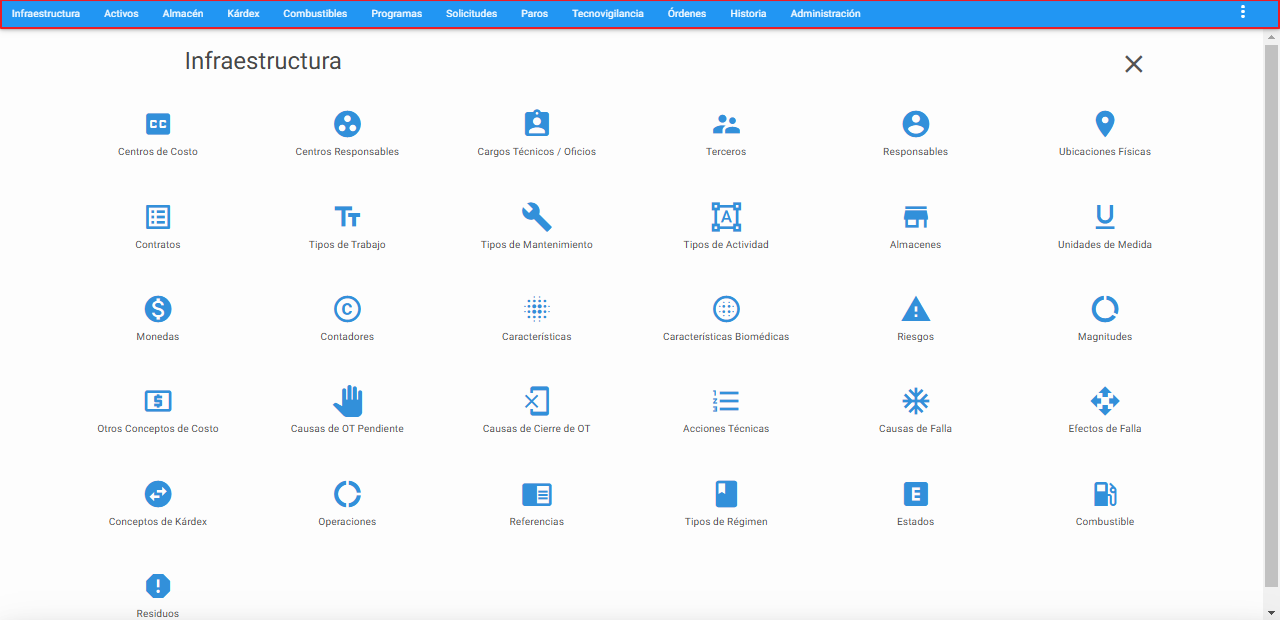Select the Contadores icon
This screenshot has height=620, width=1280.
347,309
